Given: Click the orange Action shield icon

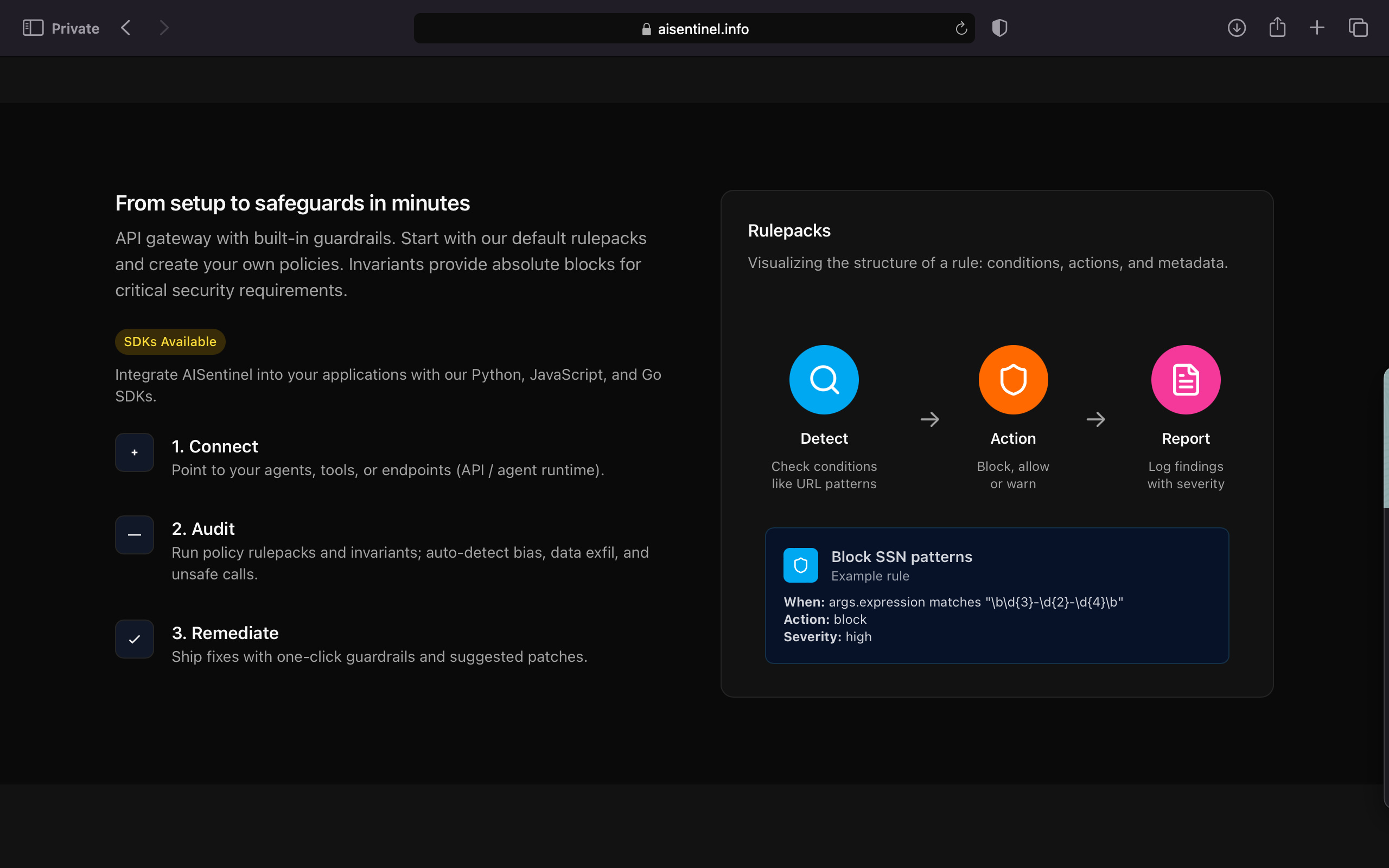Looking at the screenshot, I should point(1013,379).
